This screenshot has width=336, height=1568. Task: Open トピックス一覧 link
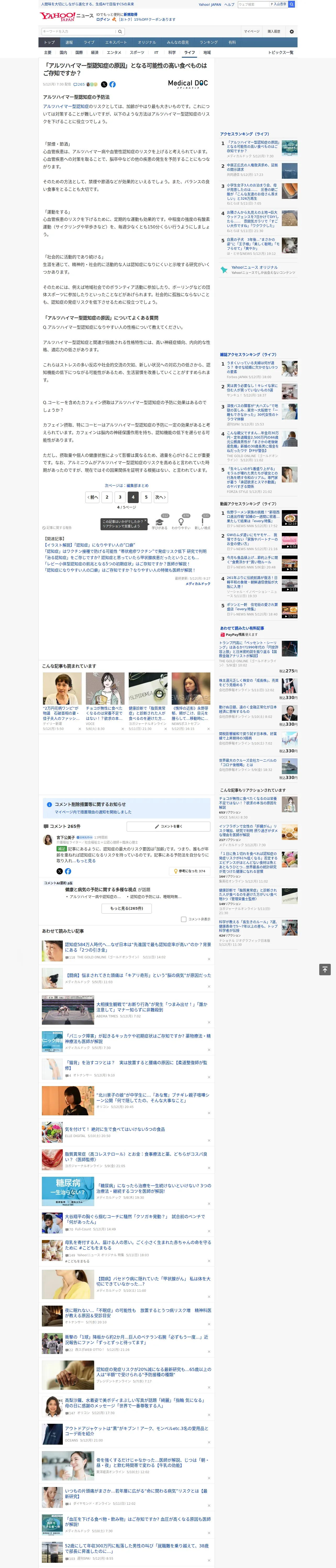[281, 52]
